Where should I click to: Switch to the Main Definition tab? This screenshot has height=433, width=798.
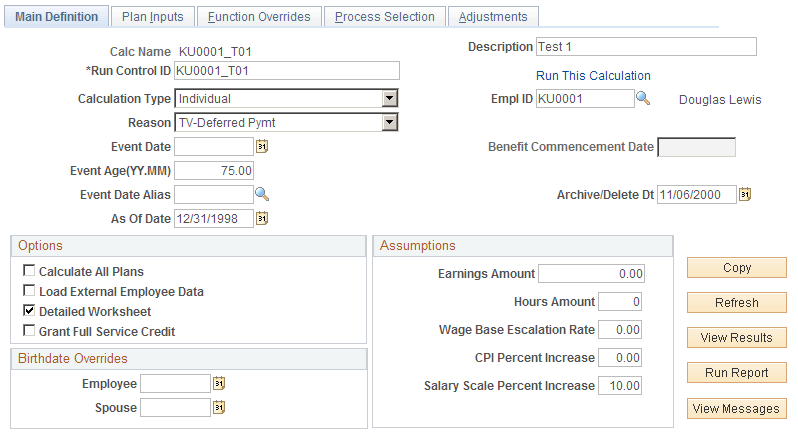[x=56, y=17]
